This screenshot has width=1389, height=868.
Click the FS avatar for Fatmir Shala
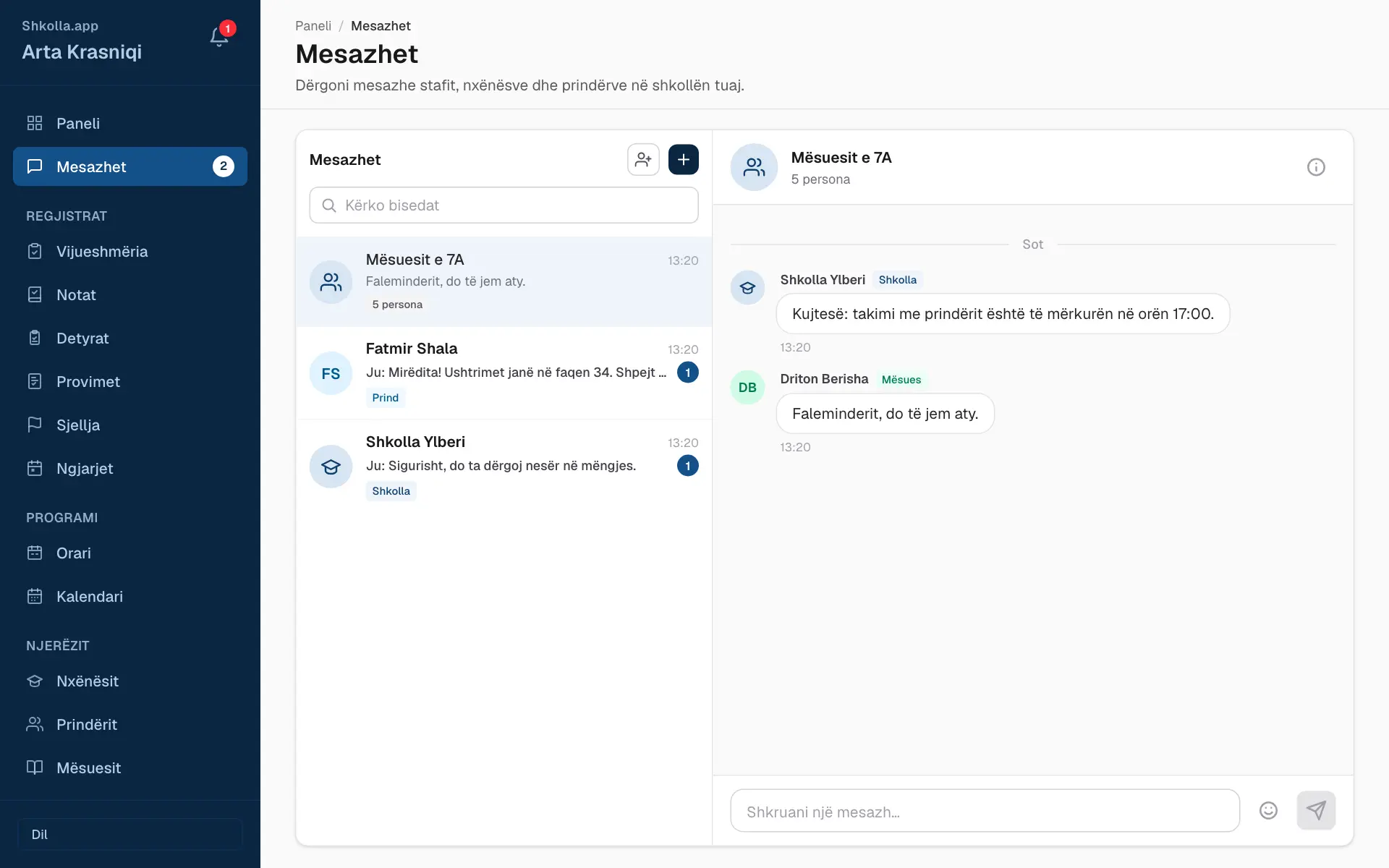click(x=331, y=373)
